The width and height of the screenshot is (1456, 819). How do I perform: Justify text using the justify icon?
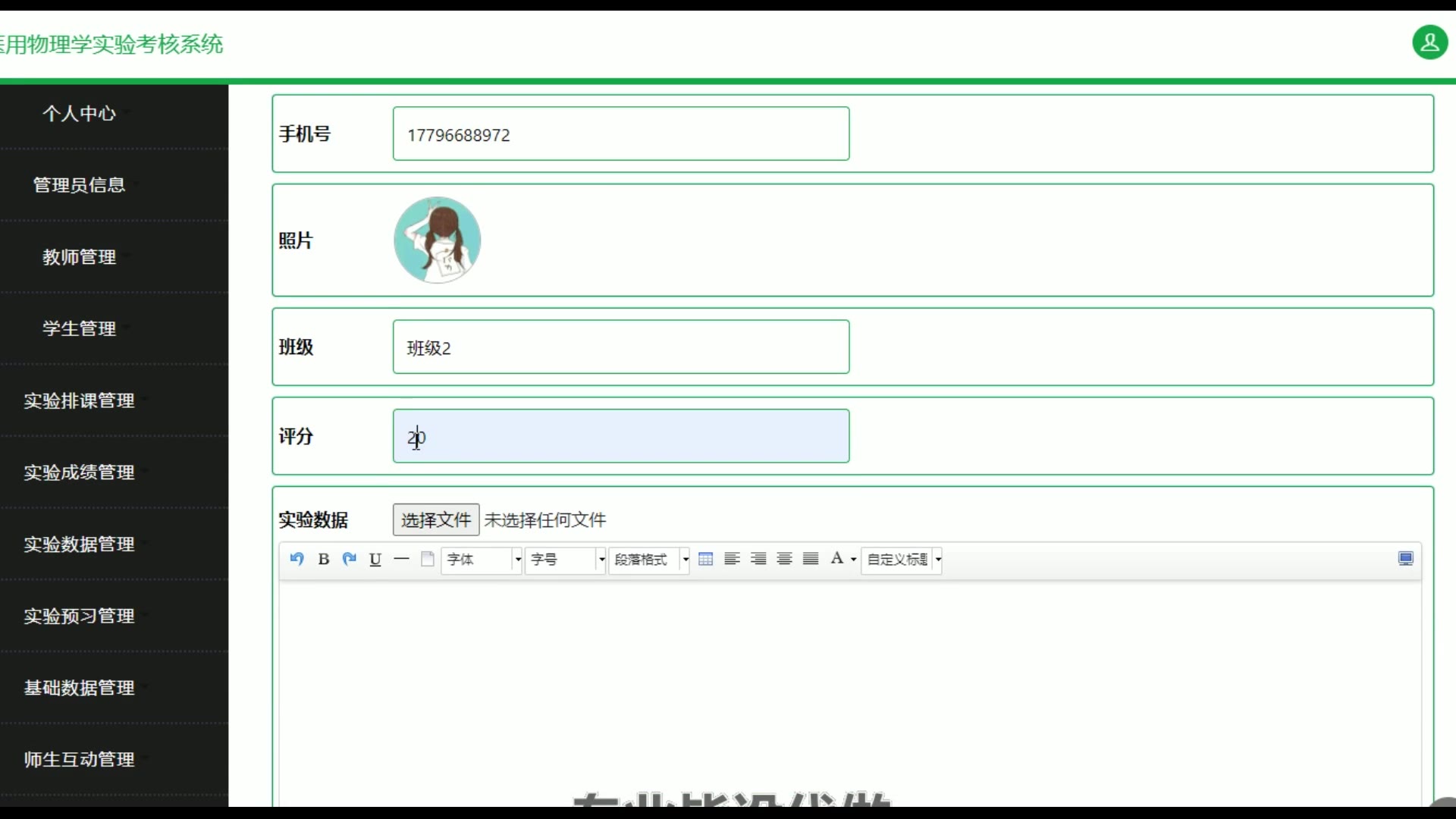(x=811, y=559)
